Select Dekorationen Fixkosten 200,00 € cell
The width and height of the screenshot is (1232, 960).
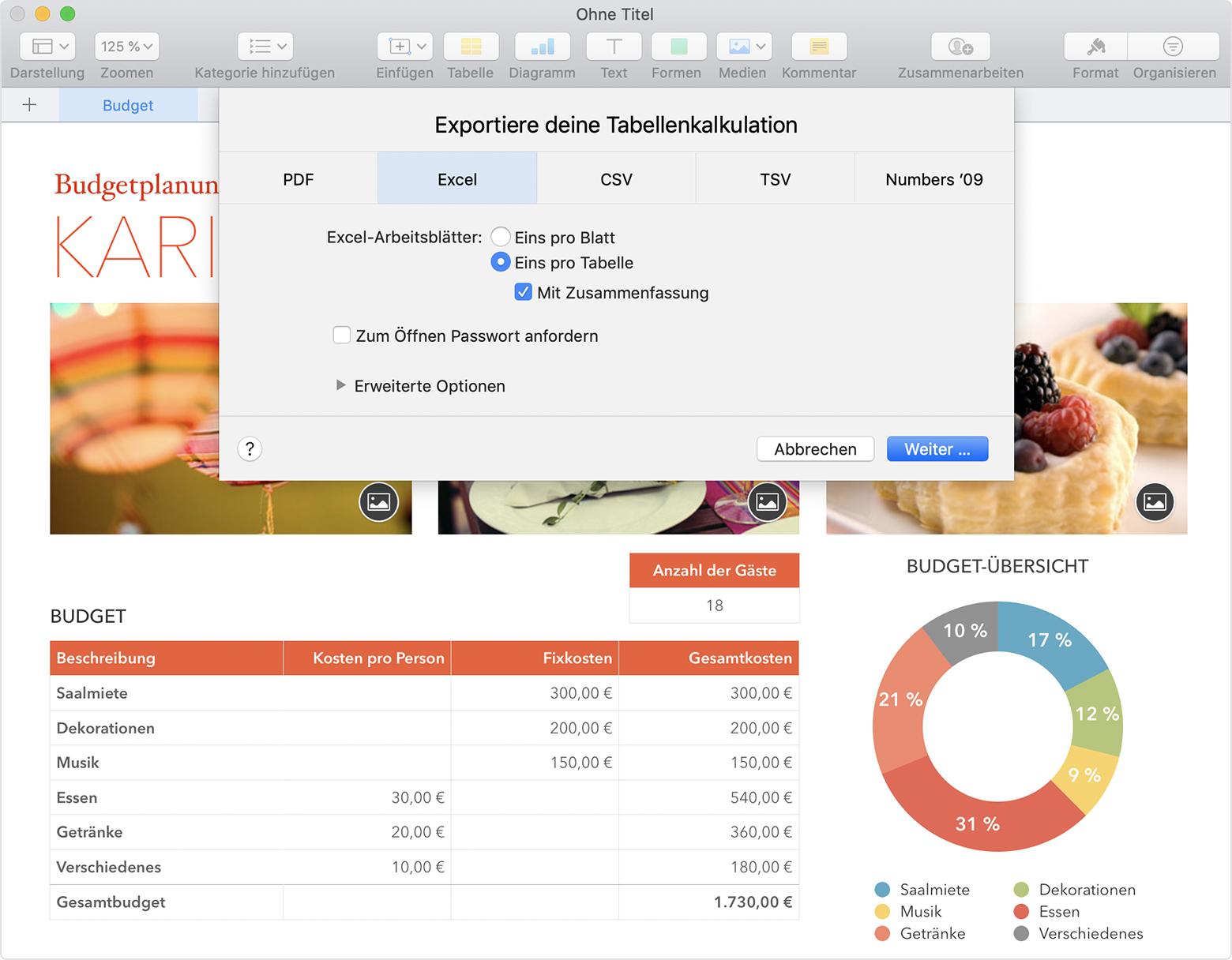(x=535, y=728)
